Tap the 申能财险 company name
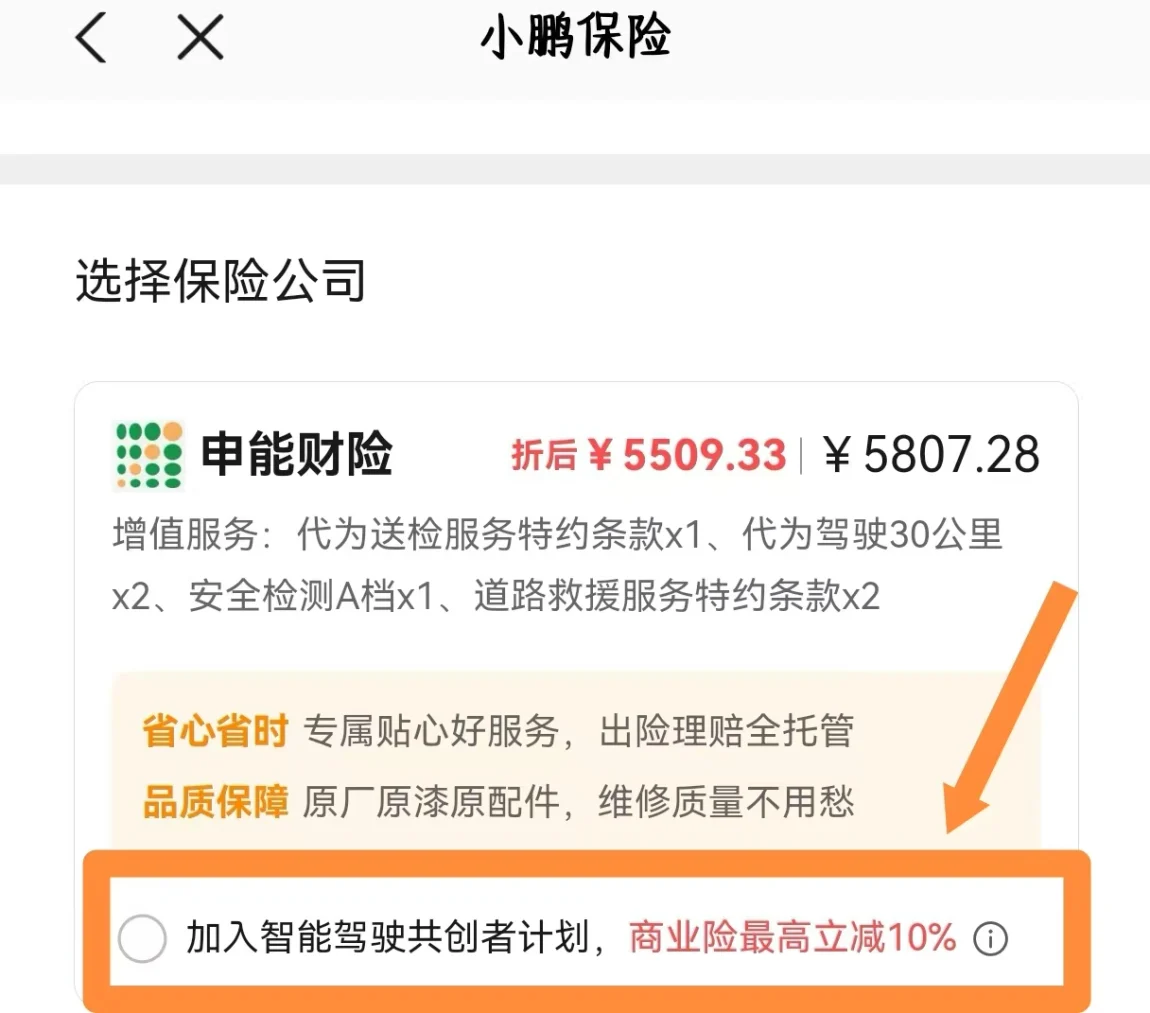 tap(296, 455)
